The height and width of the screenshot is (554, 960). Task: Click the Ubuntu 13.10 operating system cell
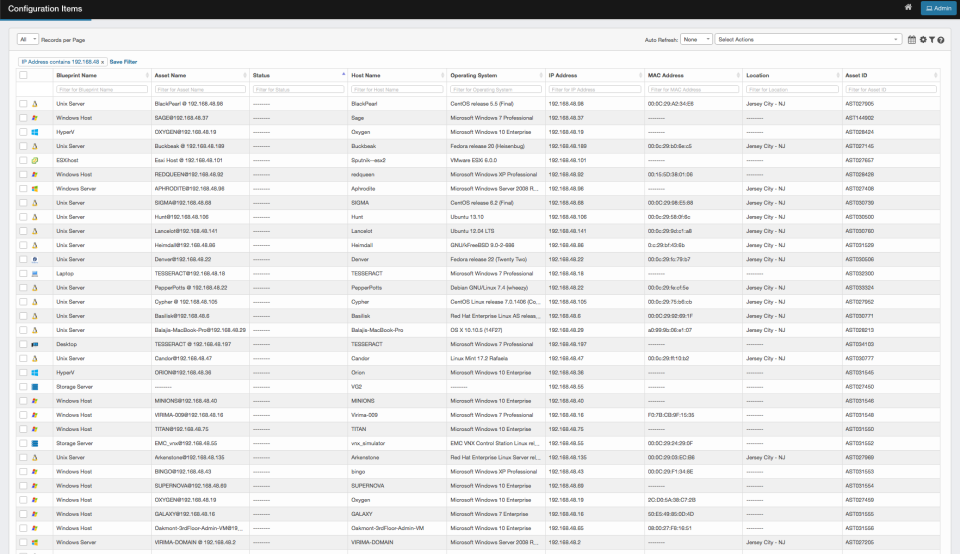(x=467, y=217)
